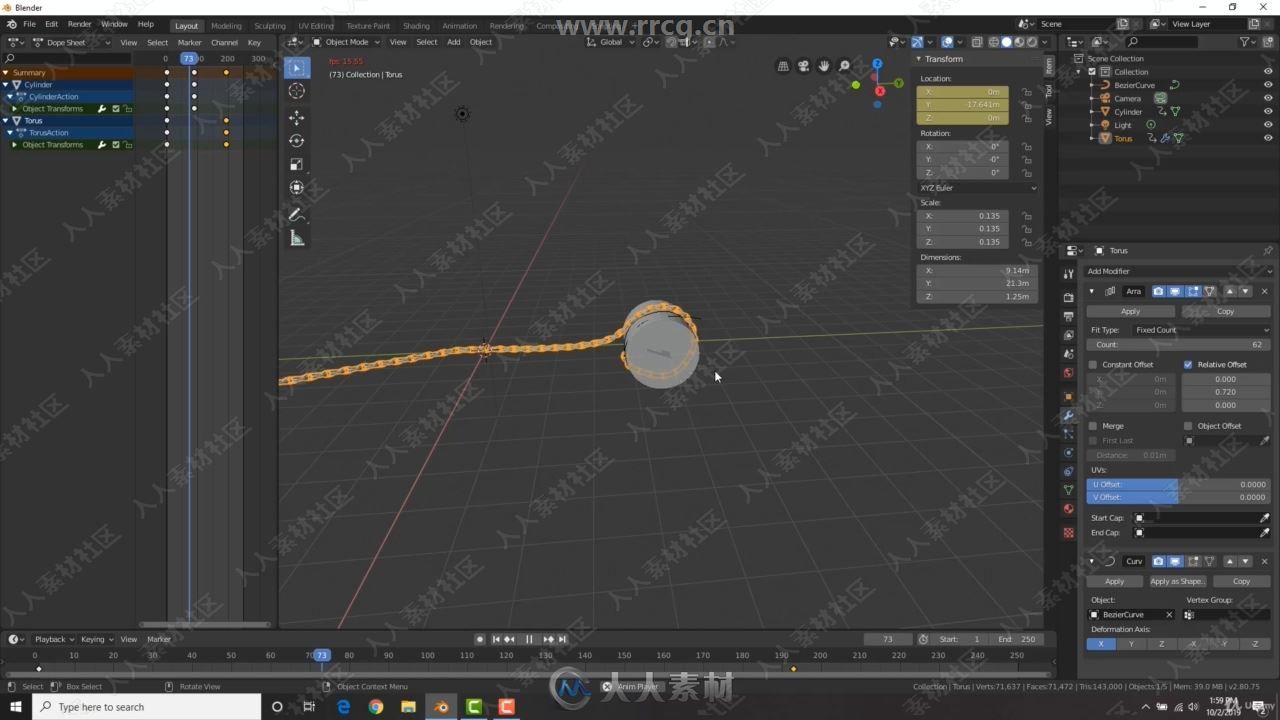Open the Texture properties tab
Viewport: 1280px width, 720px height.
(x=1068, y=532)
